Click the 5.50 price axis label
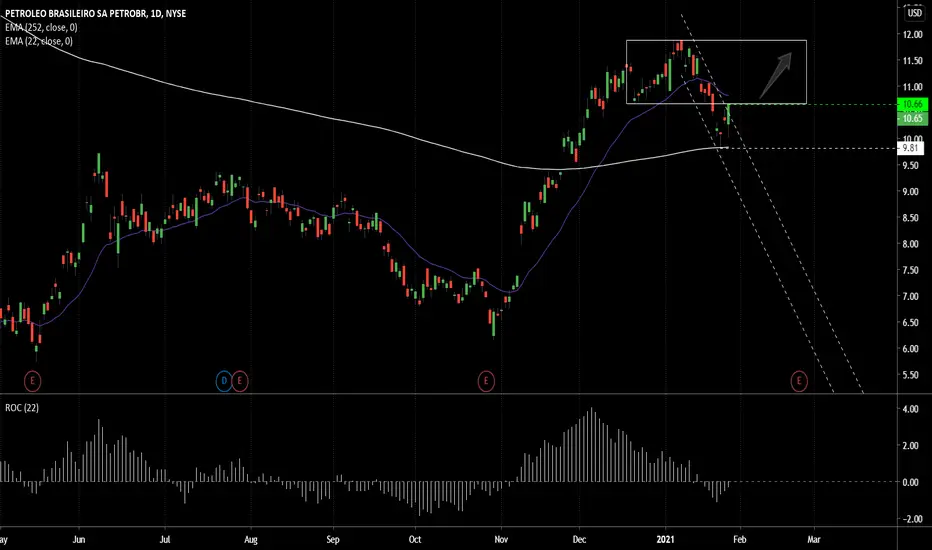The height and width of the screenshot is (550, 932). 912,375
